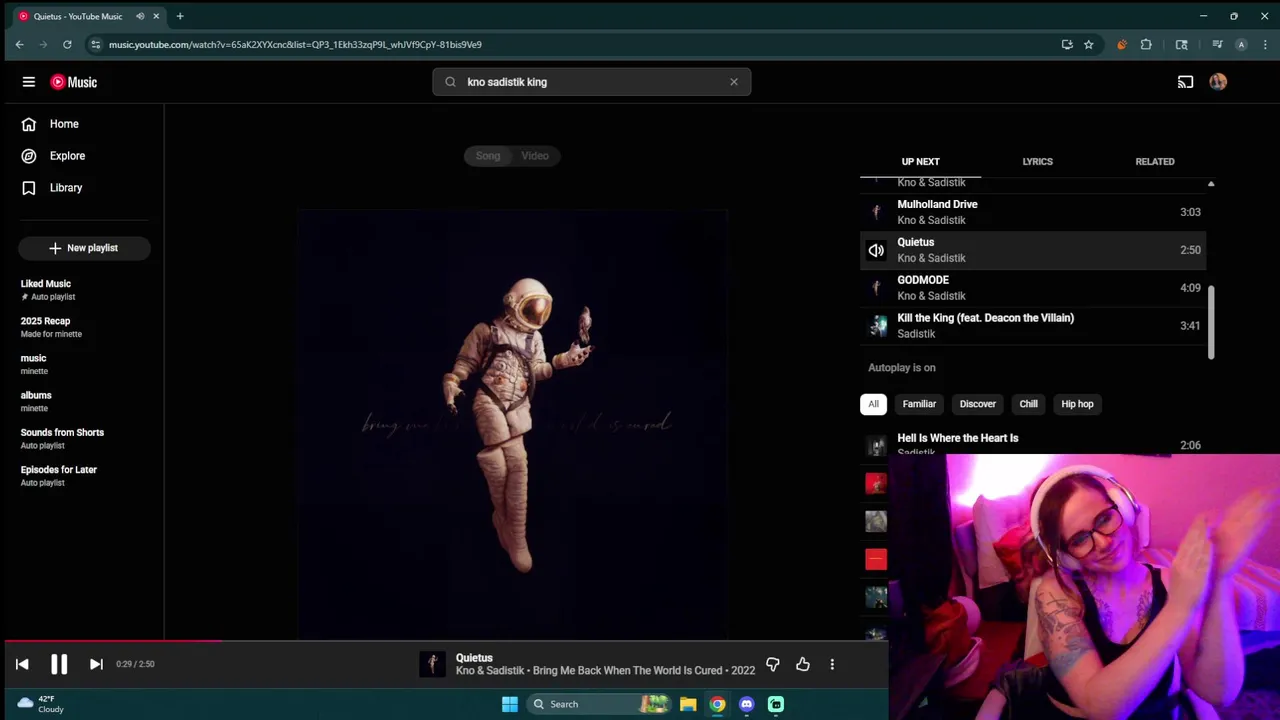
Task: Click the Quietus speaker icon in queue
Action: [876, 250]
